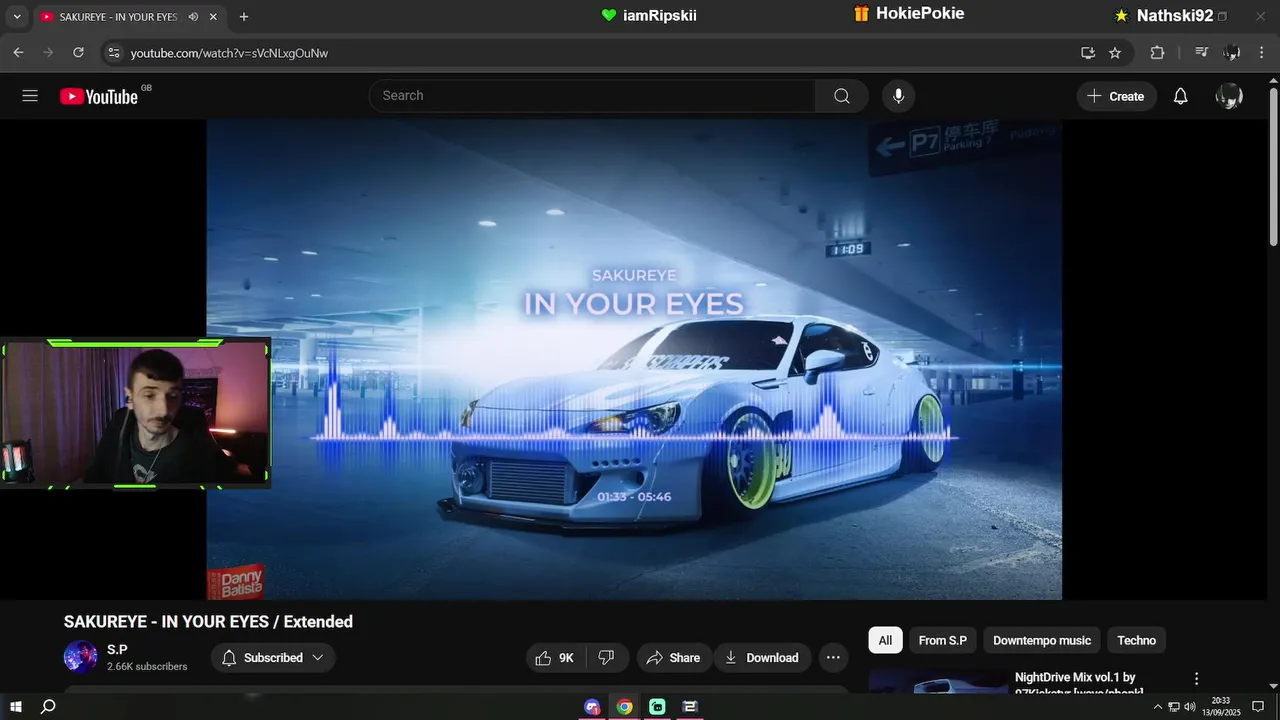The height and width of the screenshot is (720, 1280).
Task: Click the YouTube search input field
Action: pos(592,96)
